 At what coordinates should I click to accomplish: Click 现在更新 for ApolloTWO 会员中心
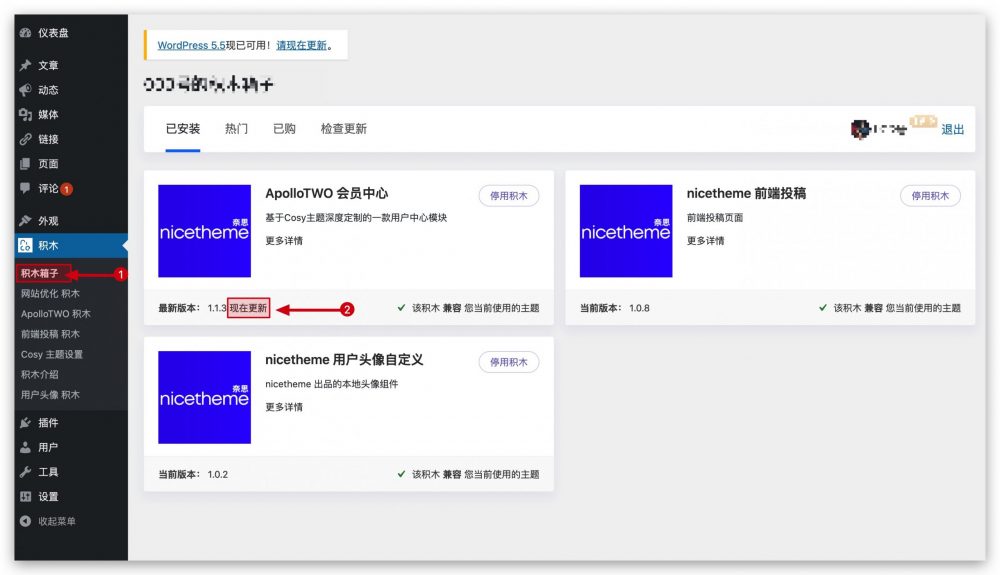[249, 308]
